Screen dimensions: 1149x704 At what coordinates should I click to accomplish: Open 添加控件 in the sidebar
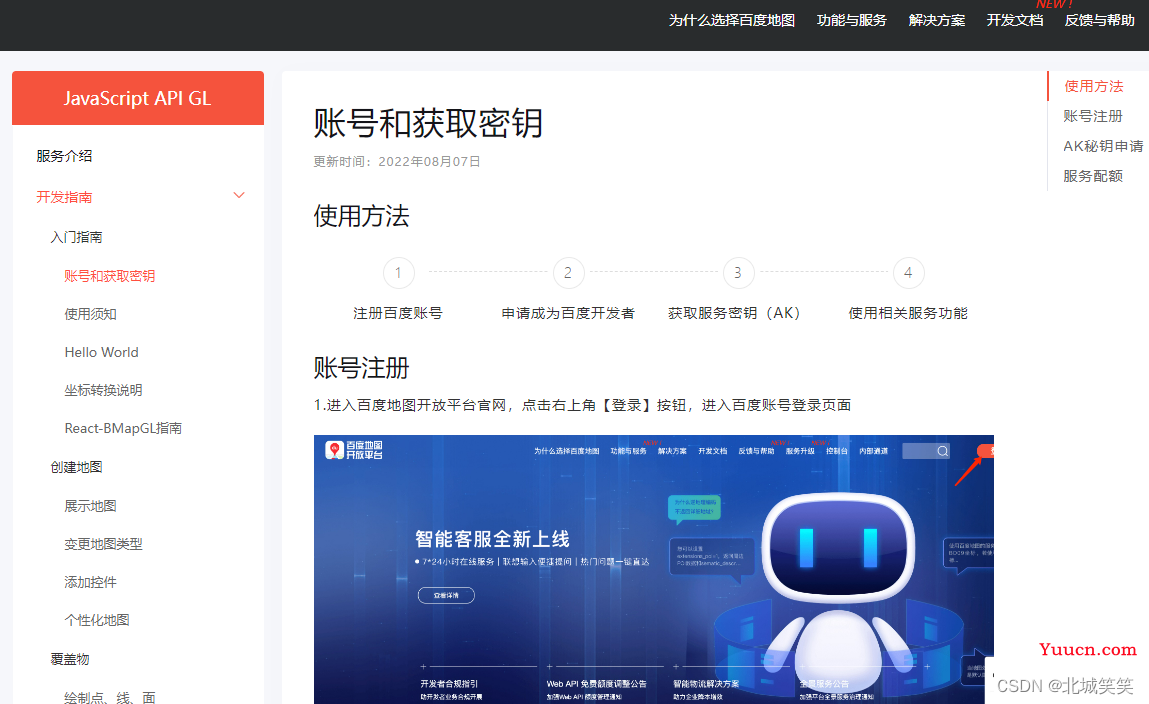click(x=91, y=582)
